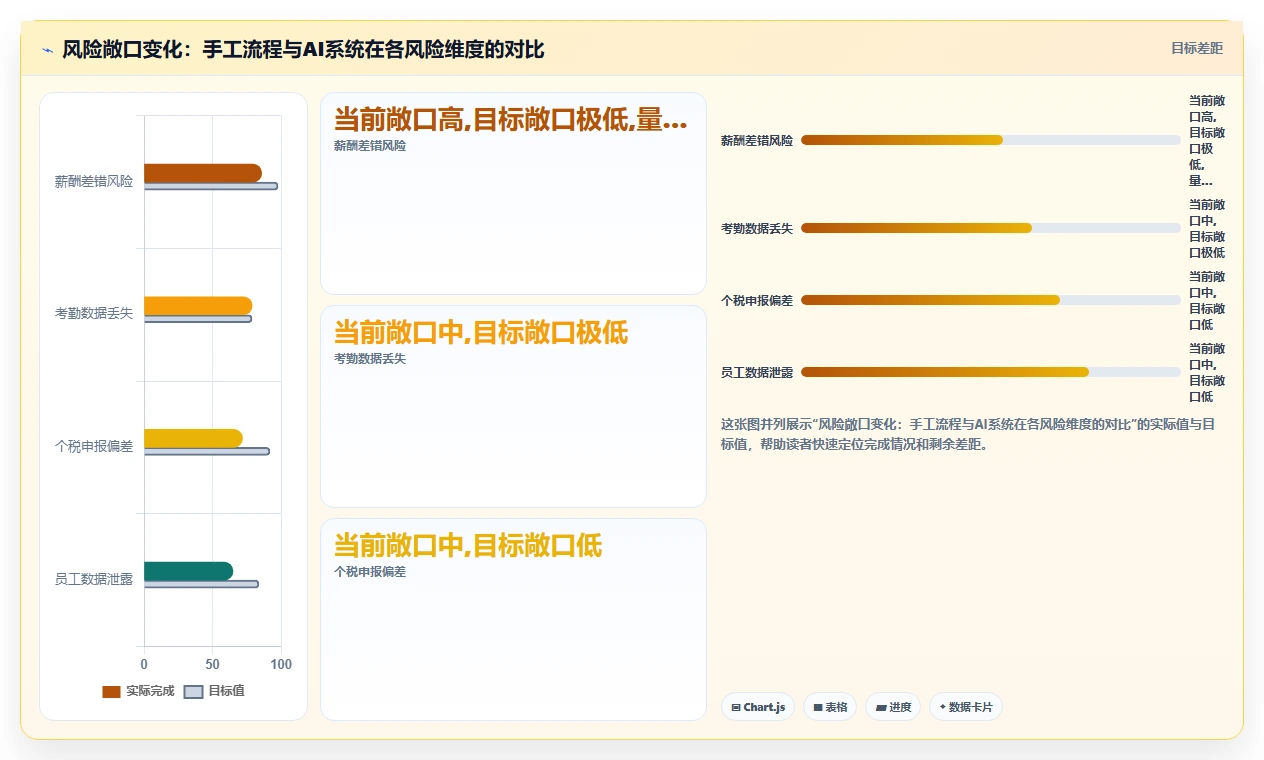Viewport: 1264px width, 760px height.
Task: Click the axis value 50 on chart
Action: [x=212, y=664]
